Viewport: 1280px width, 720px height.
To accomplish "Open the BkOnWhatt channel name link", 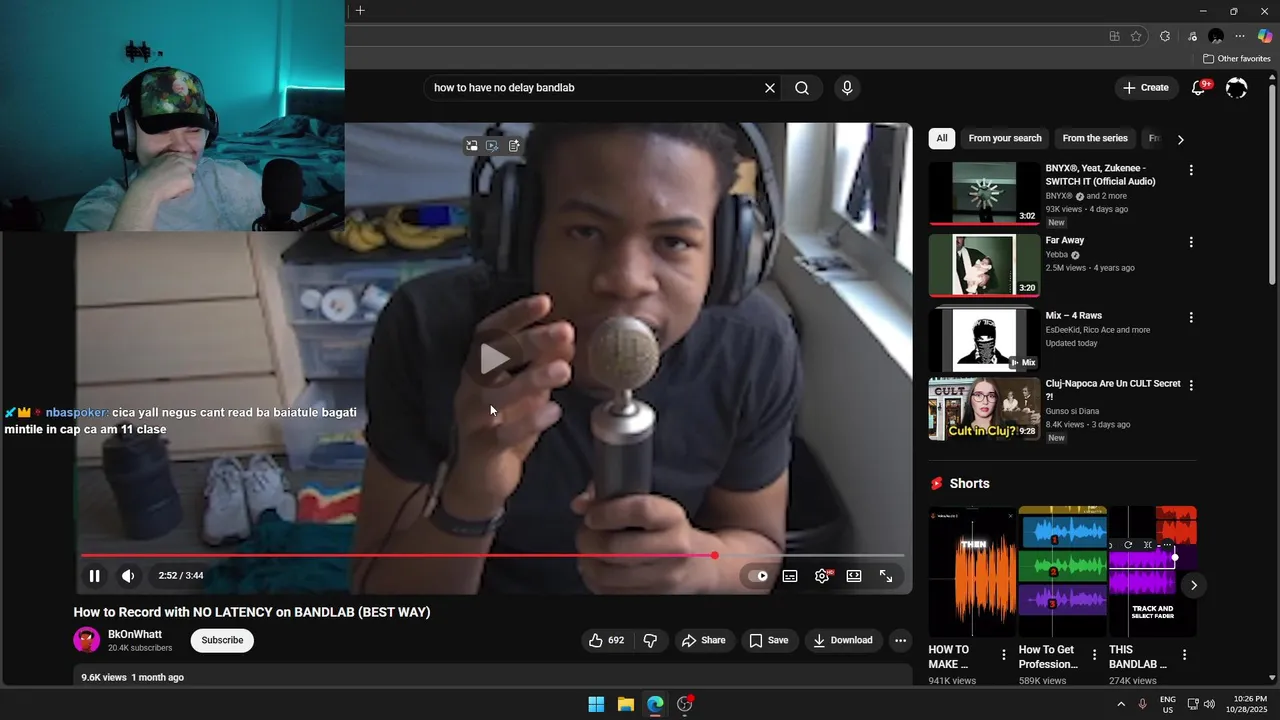I will (135, 634).
